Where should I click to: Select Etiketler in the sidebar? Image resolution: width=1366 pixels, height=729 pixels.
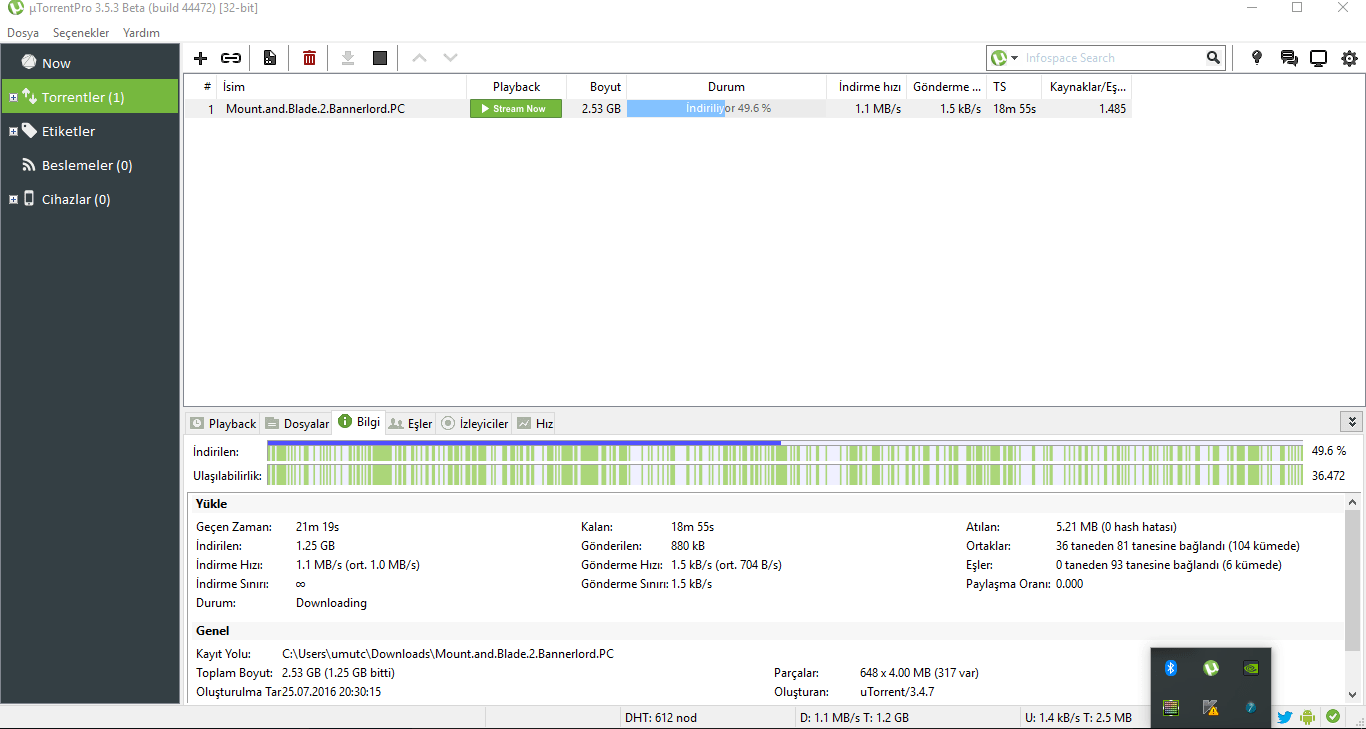tap(90, 131)
